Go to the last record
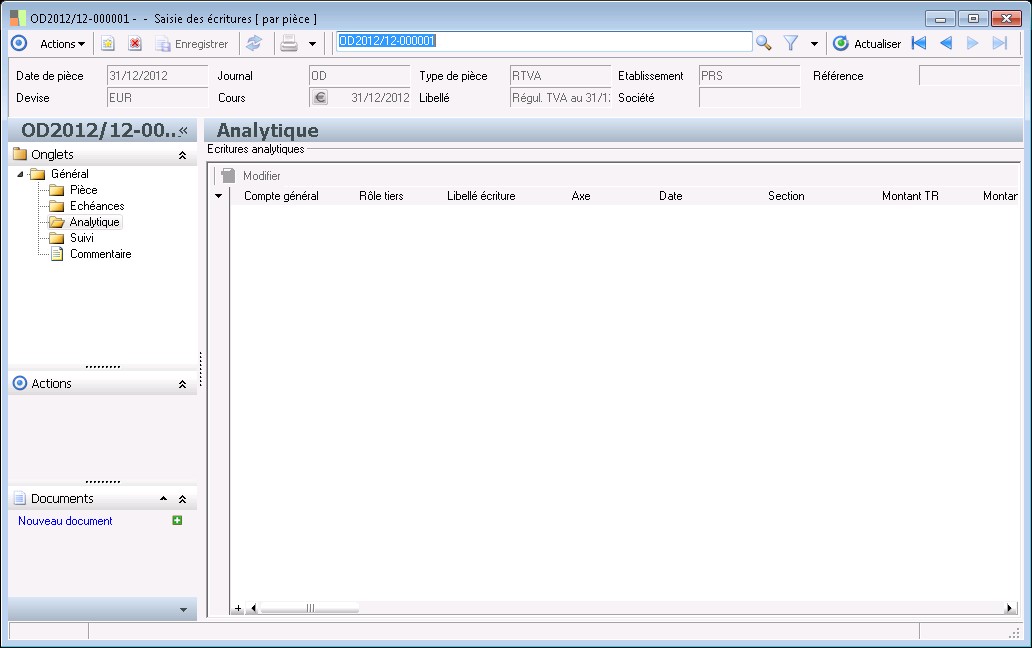Screen dimensions: 1032x648 1000,43
